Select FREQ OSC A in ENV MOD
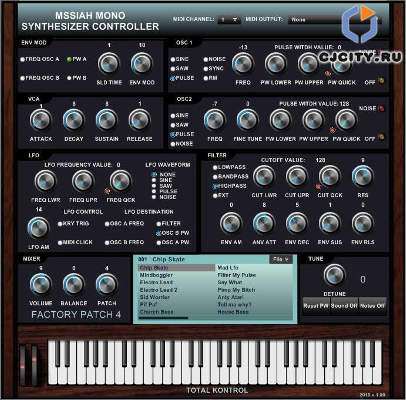The image size is (406, 400). 40,59
